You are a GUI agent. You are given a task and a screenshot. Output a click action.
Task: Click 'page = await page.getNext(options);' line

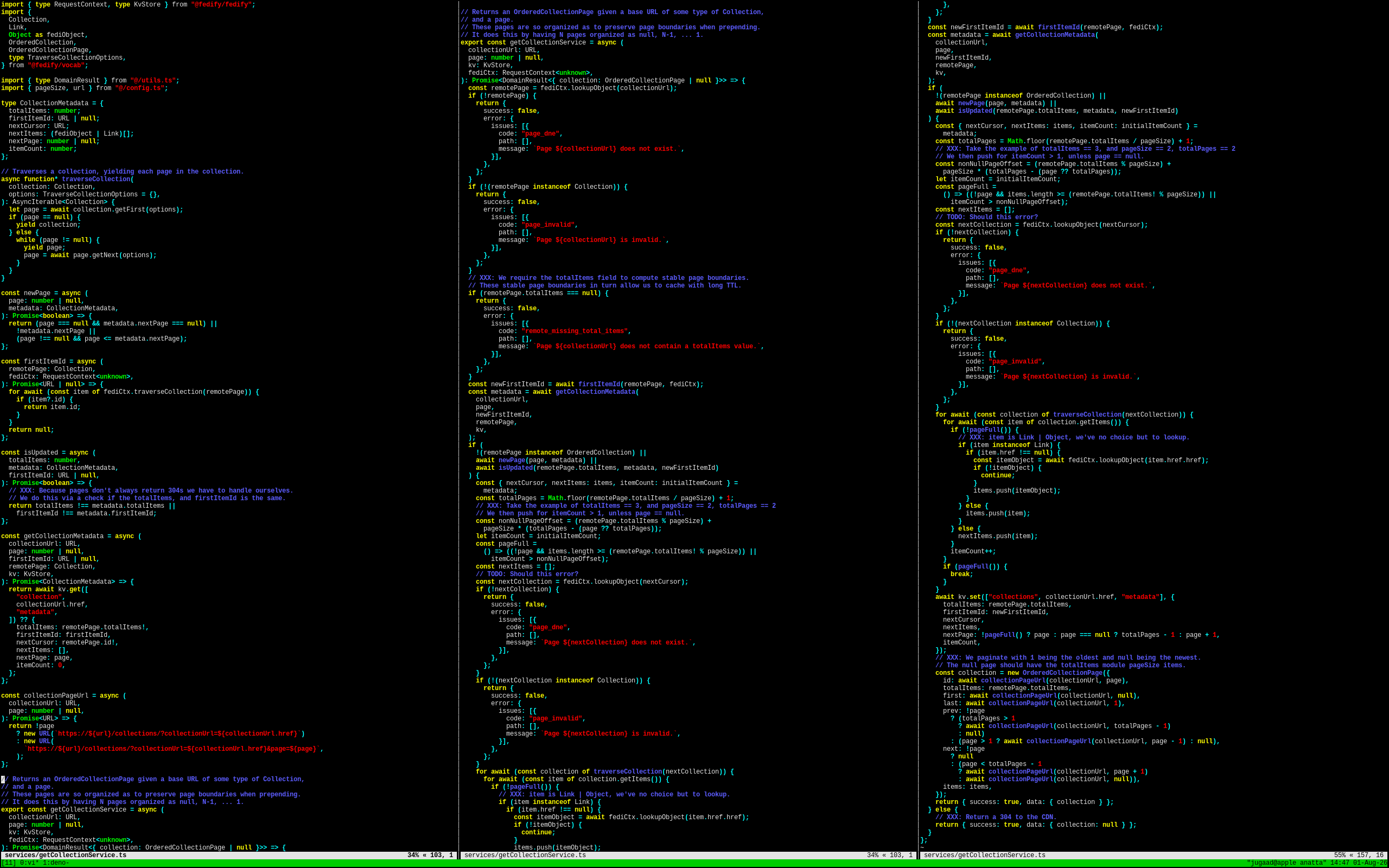[90, 256]
